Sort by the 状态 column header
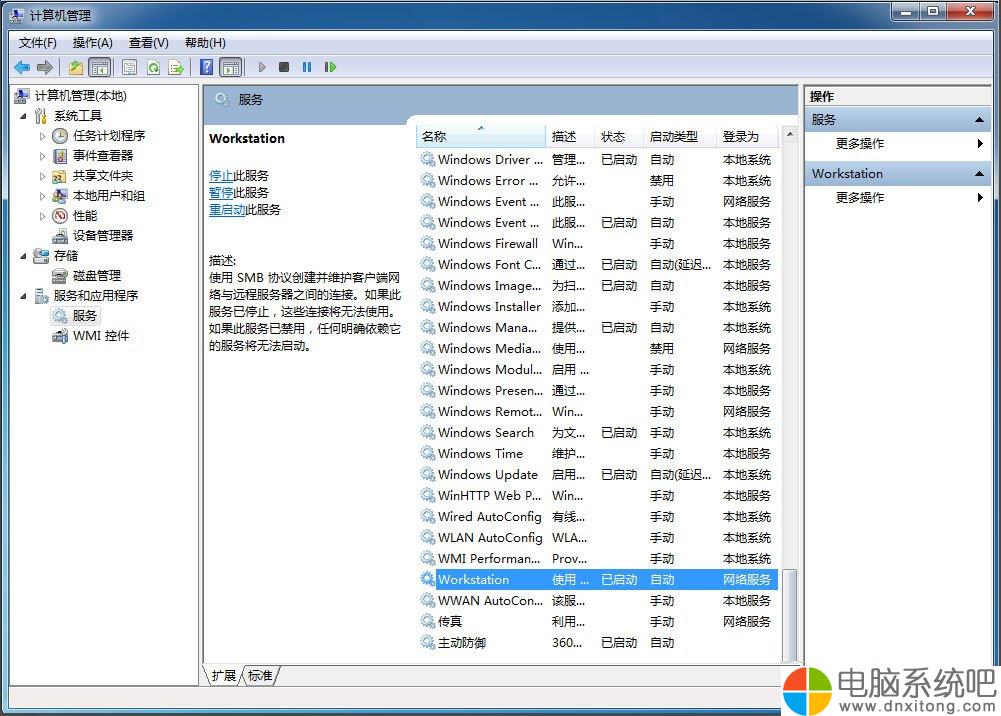The height and width of the screenshot is (716, 1001). (x=618, y=137)
